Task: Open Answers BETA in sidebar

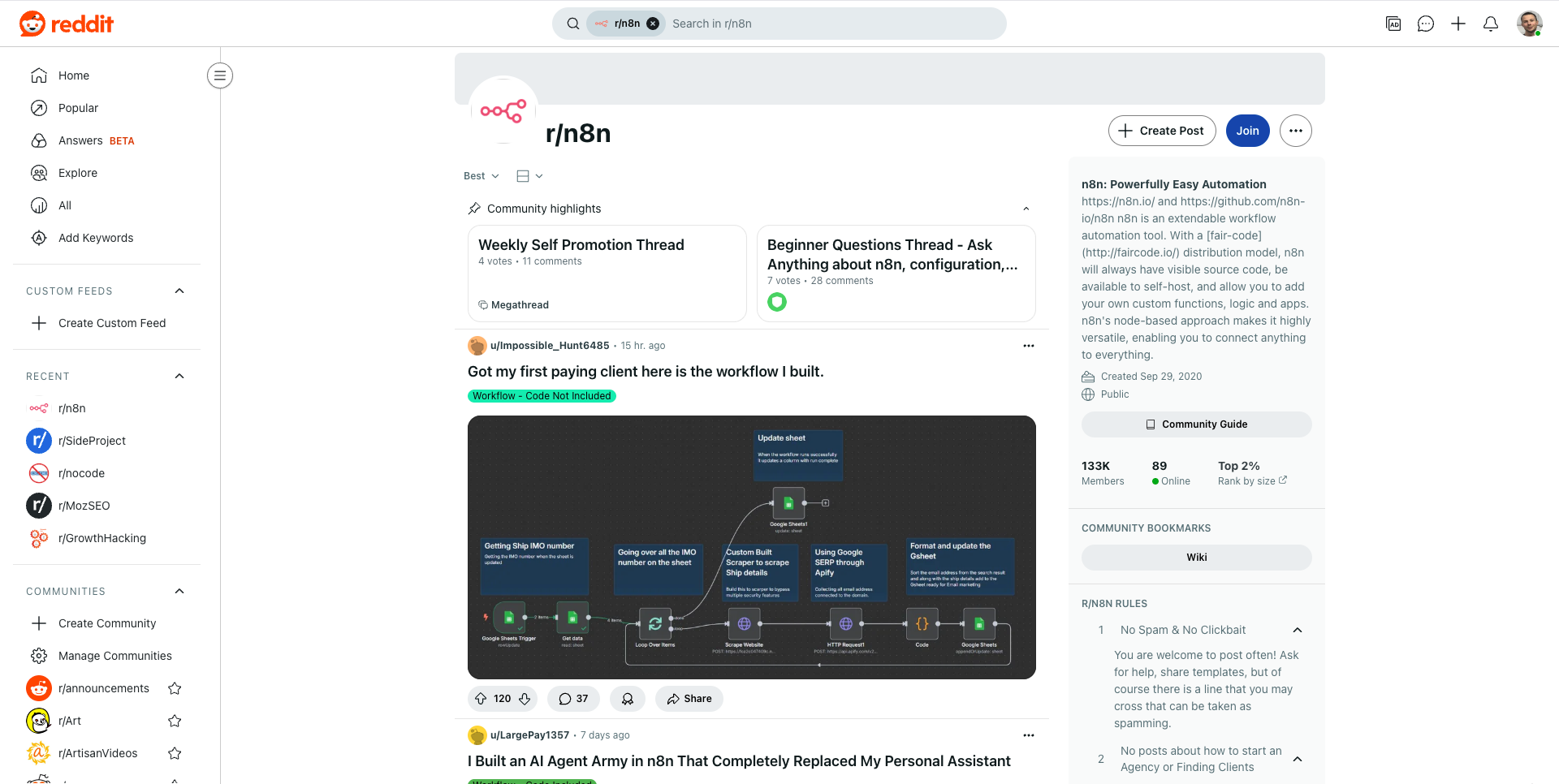Action: 107,140
